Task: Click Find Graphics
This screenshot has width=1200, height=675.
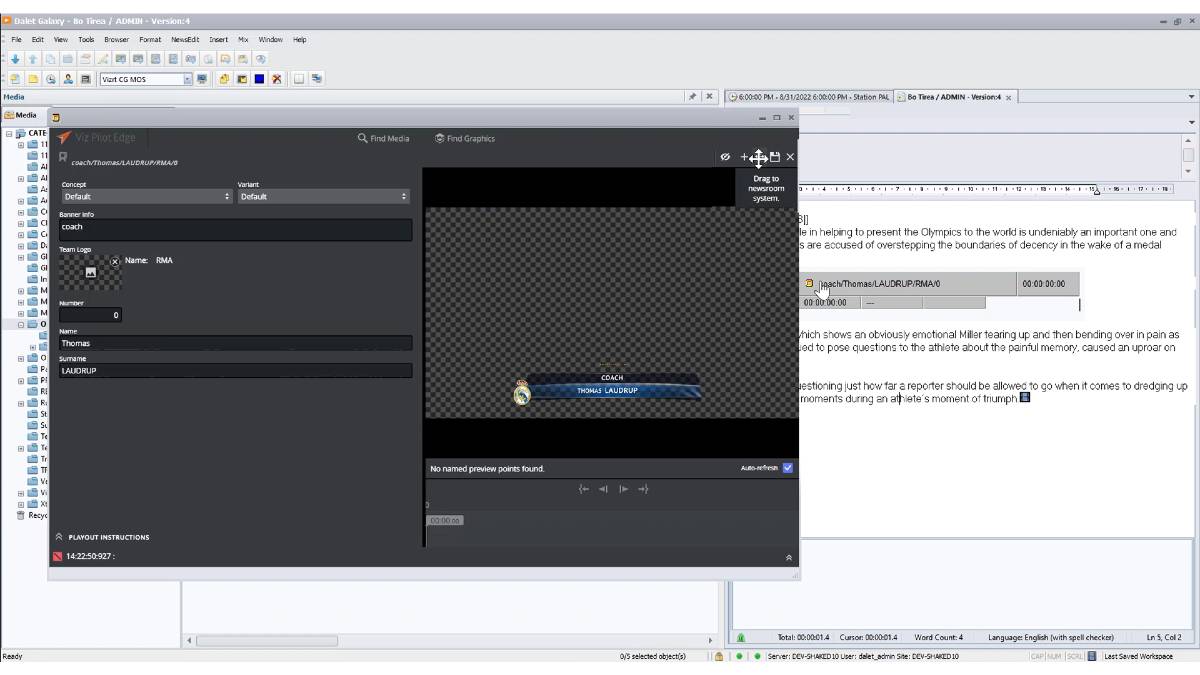Action: pos(465,138)
